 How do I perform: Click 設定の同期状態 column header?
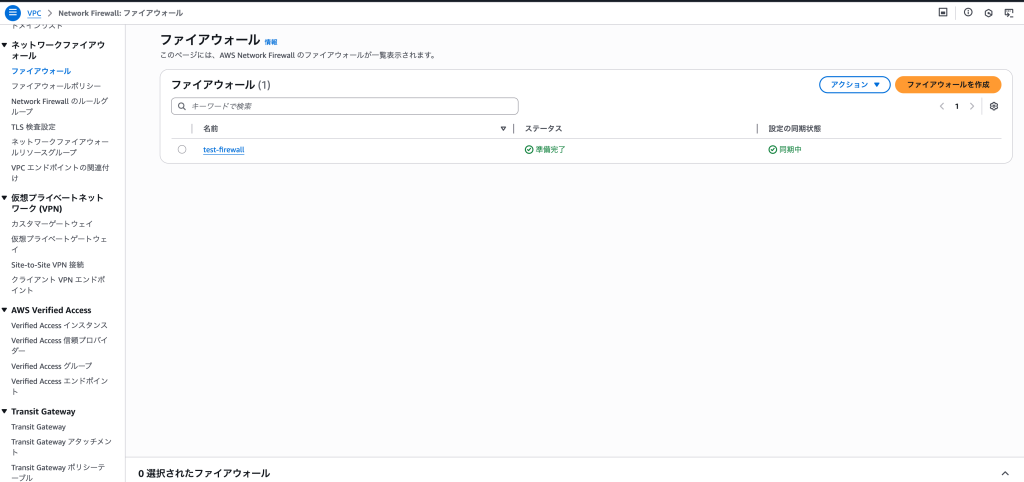coord(795,129)
